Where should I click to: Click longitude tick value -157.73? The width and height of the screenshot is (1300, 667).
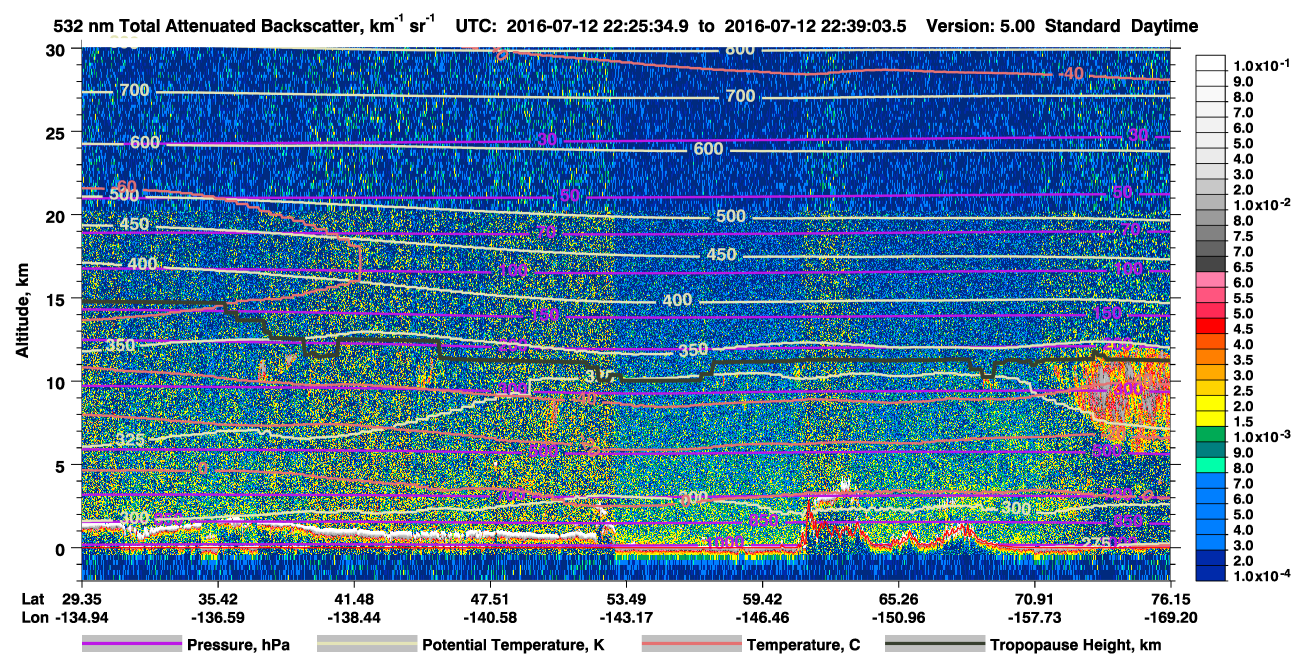[1035, 618]
